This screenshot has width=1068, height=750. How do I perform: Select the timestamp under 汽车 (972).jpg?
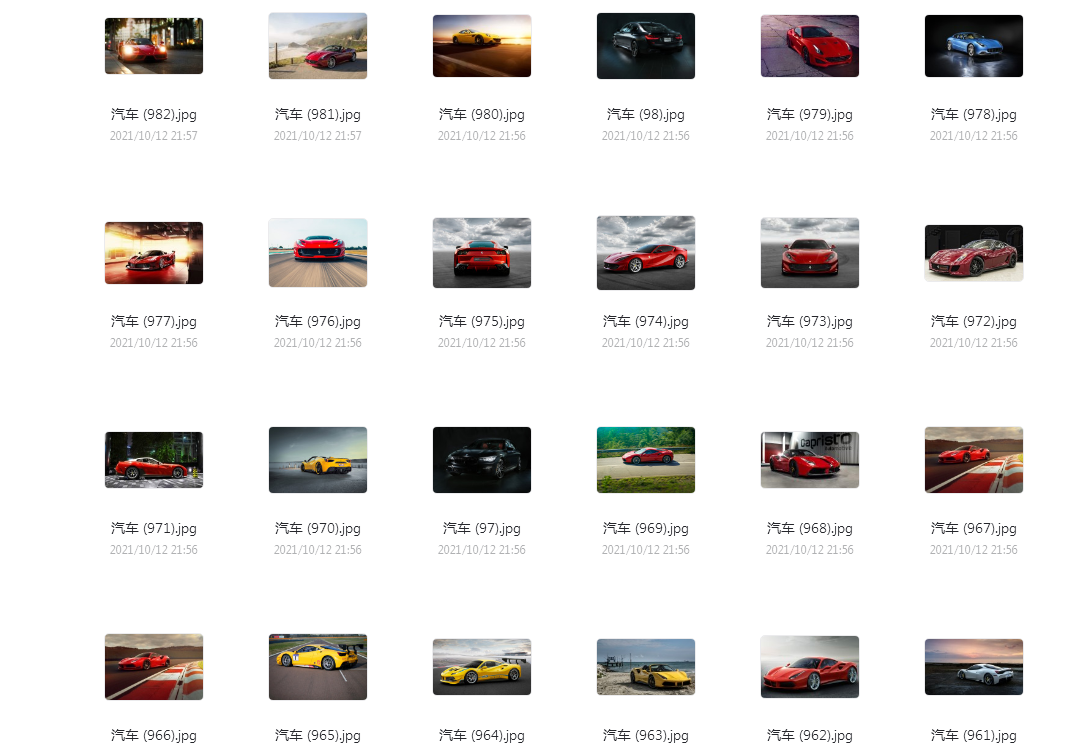click(974, 343)
